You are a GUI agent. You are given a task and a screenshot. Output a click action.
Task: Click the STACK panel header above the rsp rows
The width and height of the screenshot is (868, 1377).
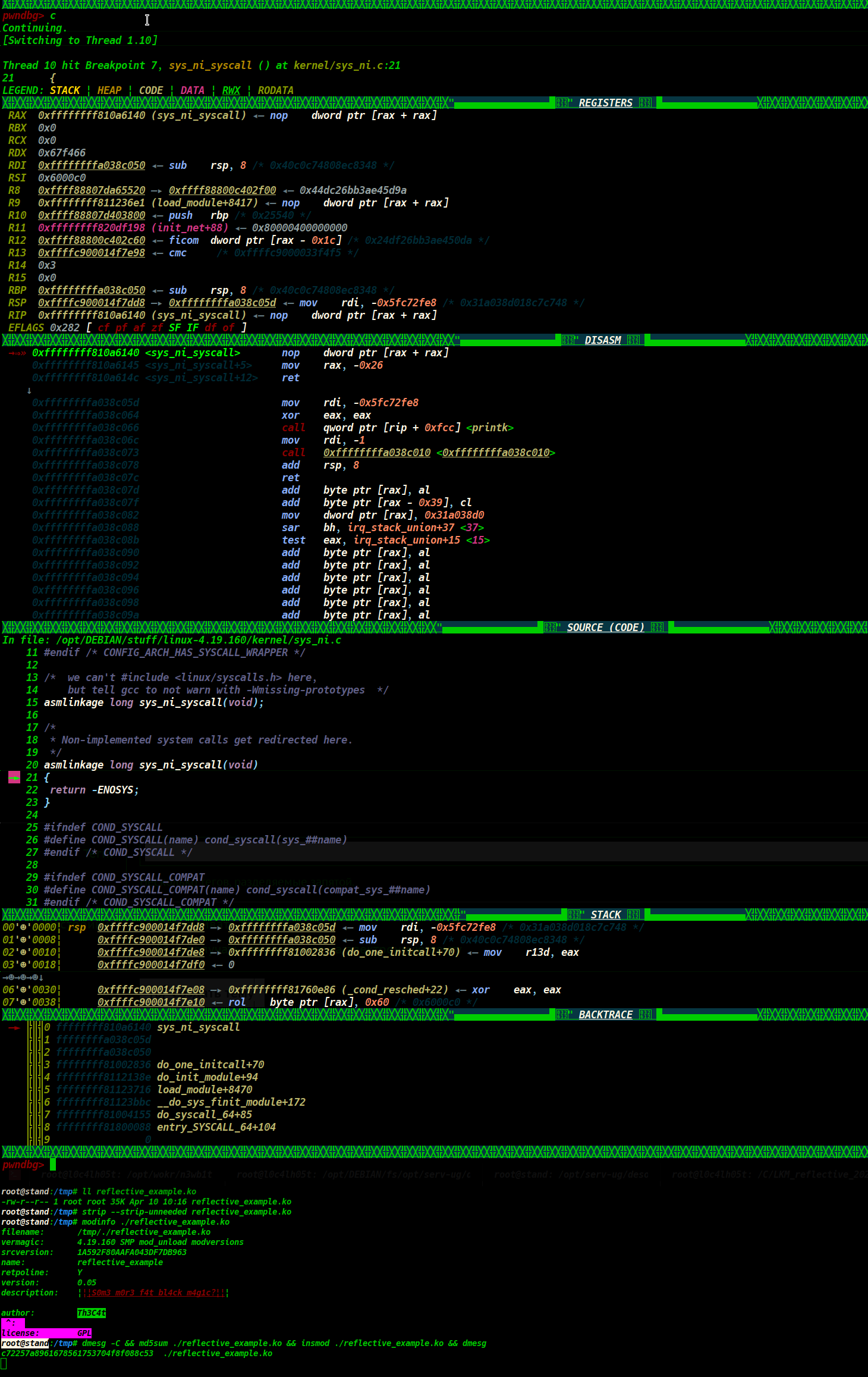[605, 915]
